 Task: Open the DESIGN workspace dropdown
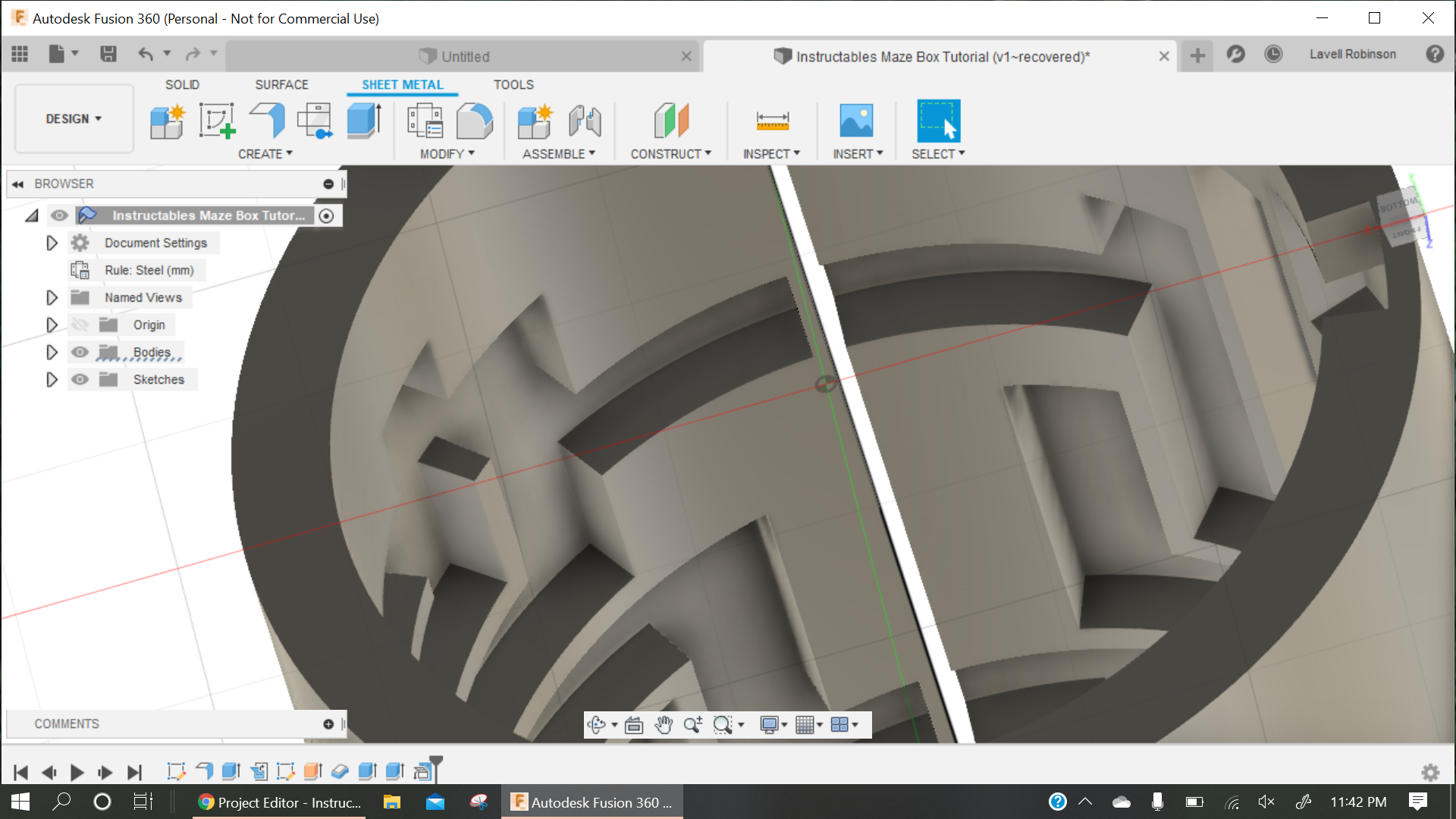coord(74,119)
